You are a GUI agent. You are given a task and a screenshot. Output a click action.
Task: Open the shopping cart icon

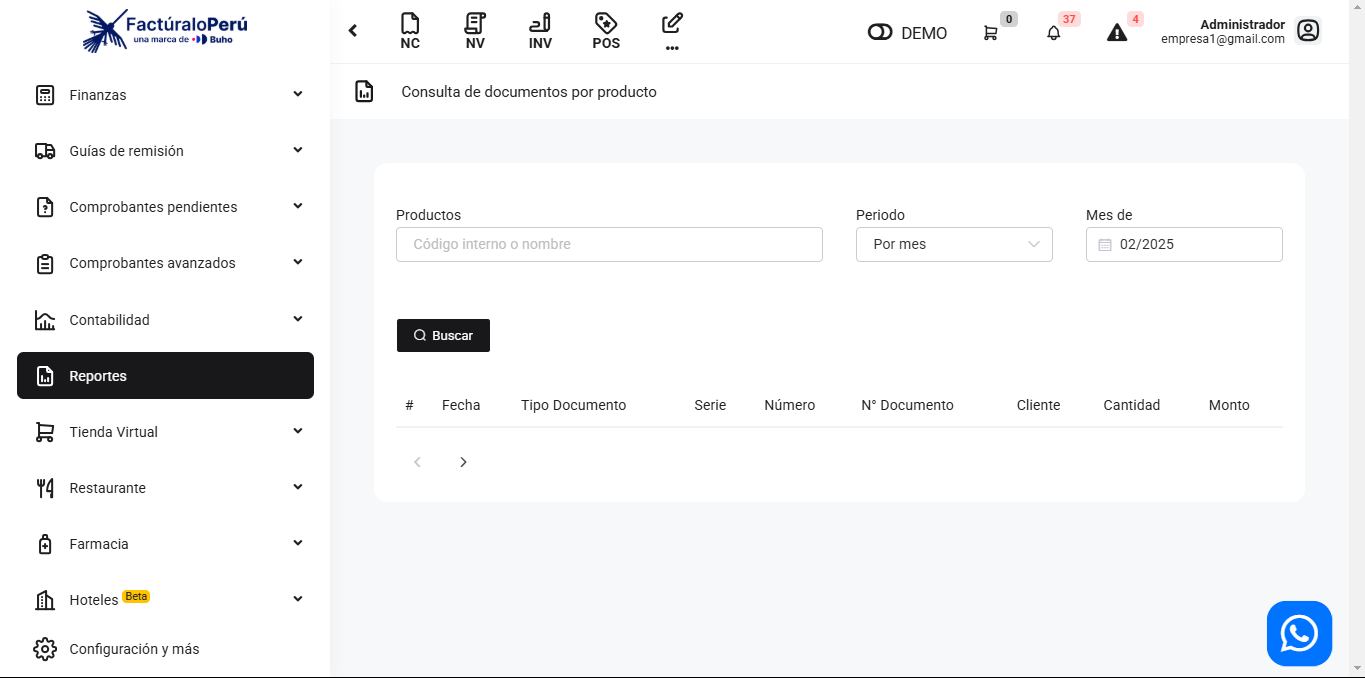pyautogui.click(x=990, y=33)
